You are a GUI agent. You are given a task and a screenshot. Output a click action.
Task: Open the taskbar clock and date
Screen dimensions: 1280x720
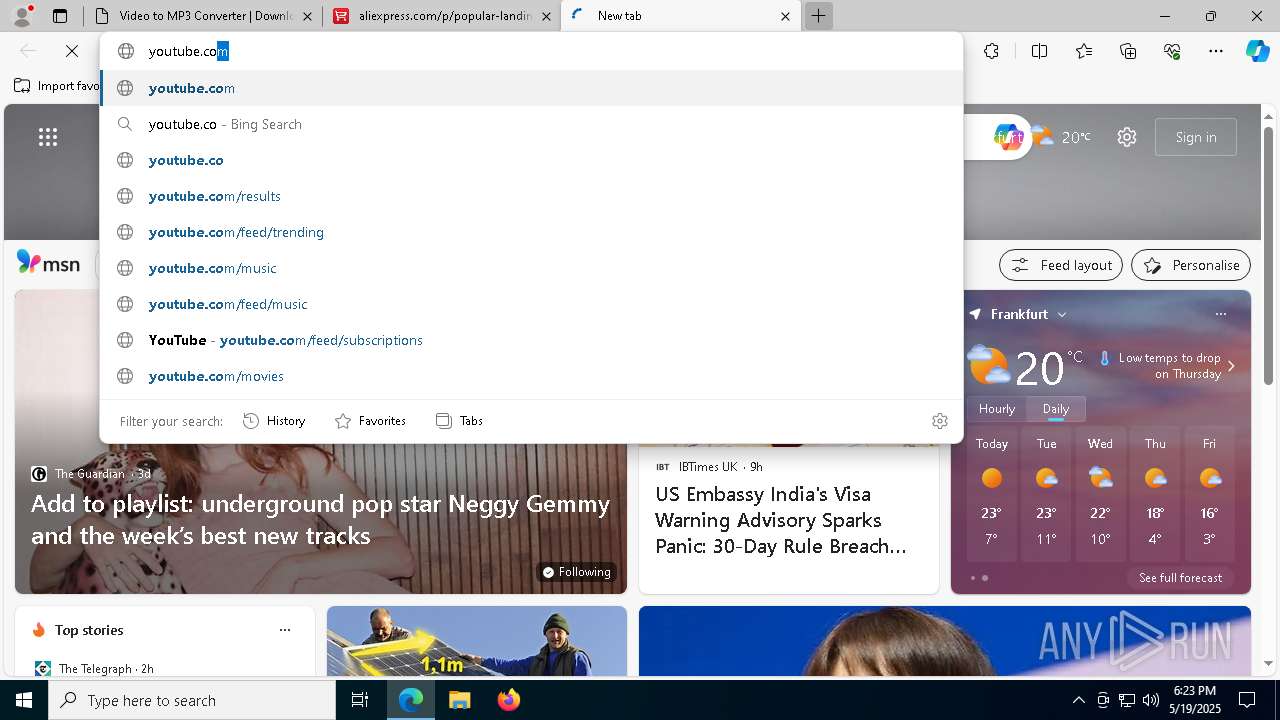click(x=1194, y=700)
